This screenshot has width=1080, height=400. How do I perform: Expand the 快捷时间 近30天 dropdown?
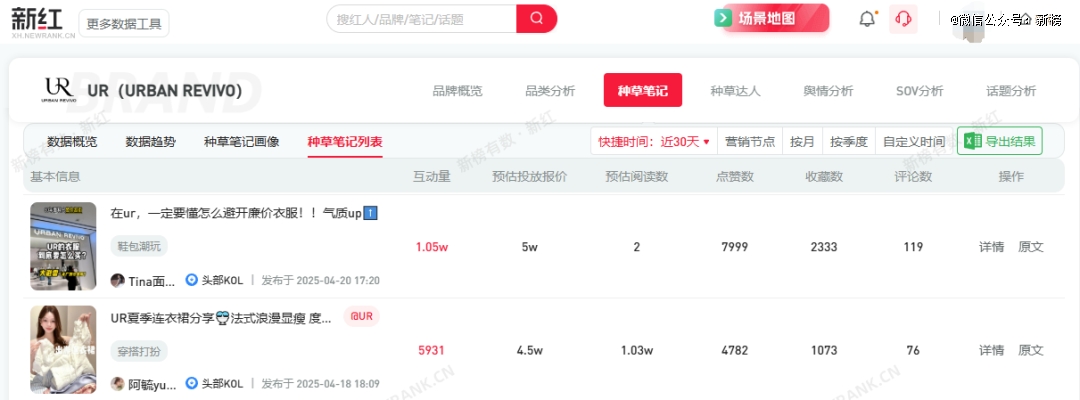(654, 141)
